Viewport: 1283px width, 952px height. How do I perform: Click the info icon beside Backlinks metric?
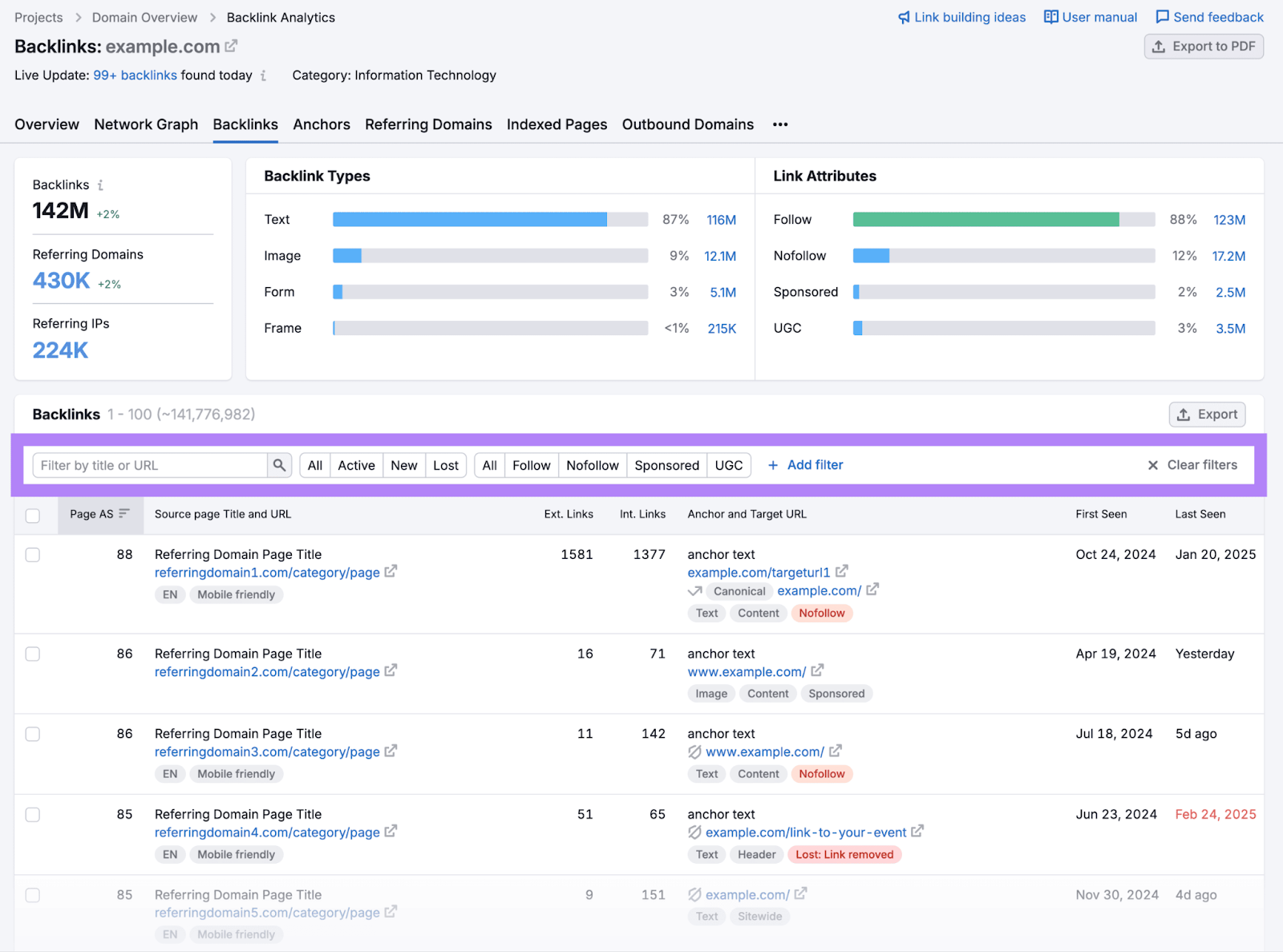100,184
